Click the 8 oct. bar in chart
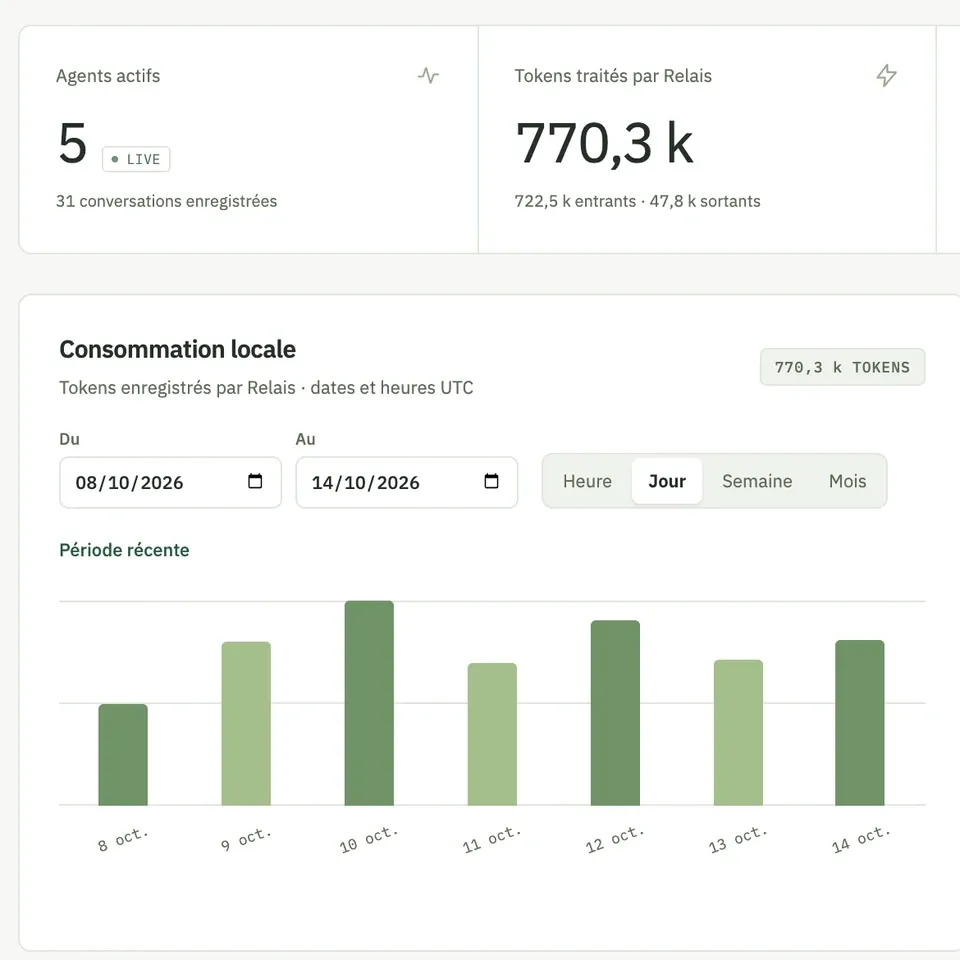960x960 pixels. point(123,754)
